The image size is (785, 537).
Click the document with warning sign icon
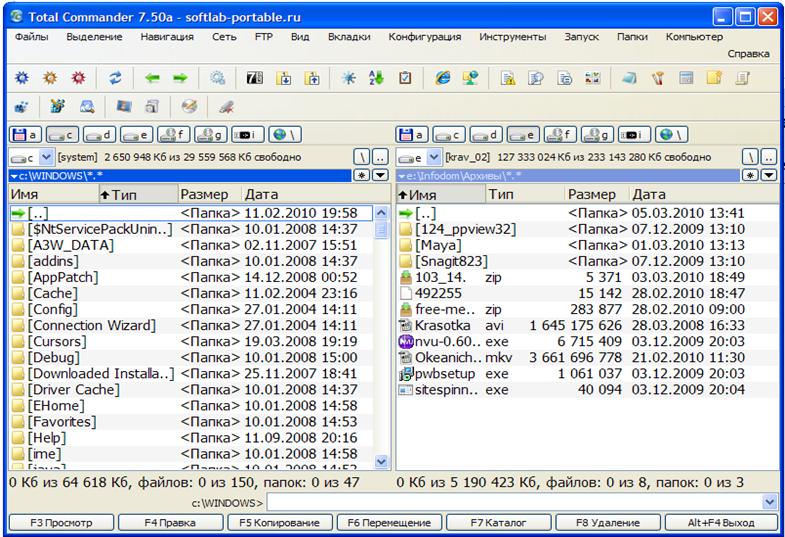(508, 78)
